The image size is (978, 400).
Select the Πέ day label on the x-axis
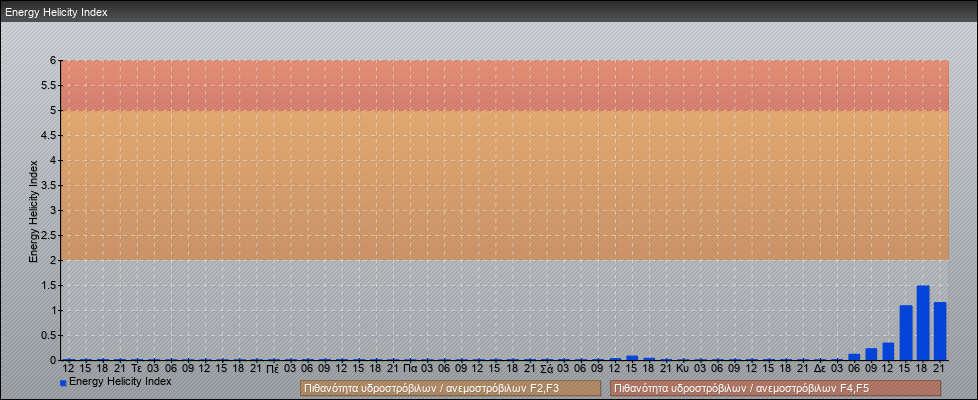click(x=273, y=369)
